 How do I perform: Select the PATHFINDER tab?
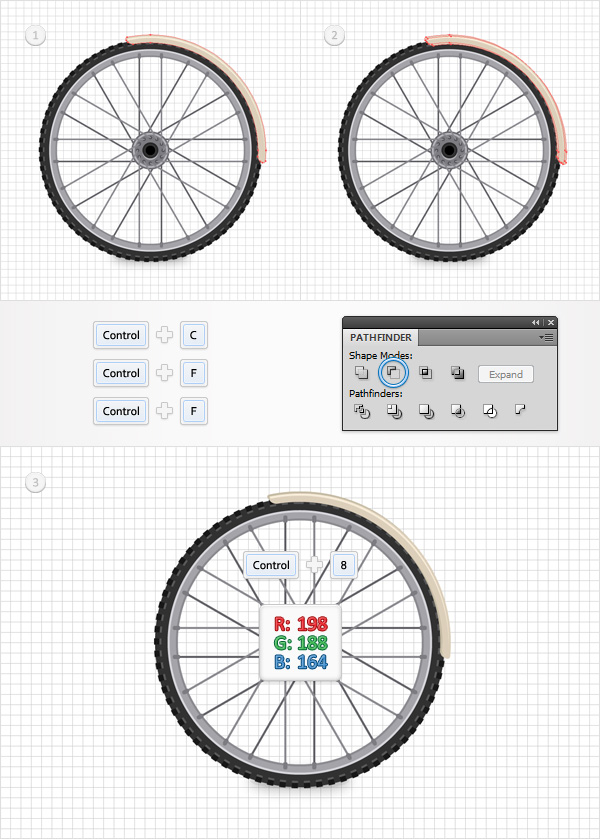(381, 338)
